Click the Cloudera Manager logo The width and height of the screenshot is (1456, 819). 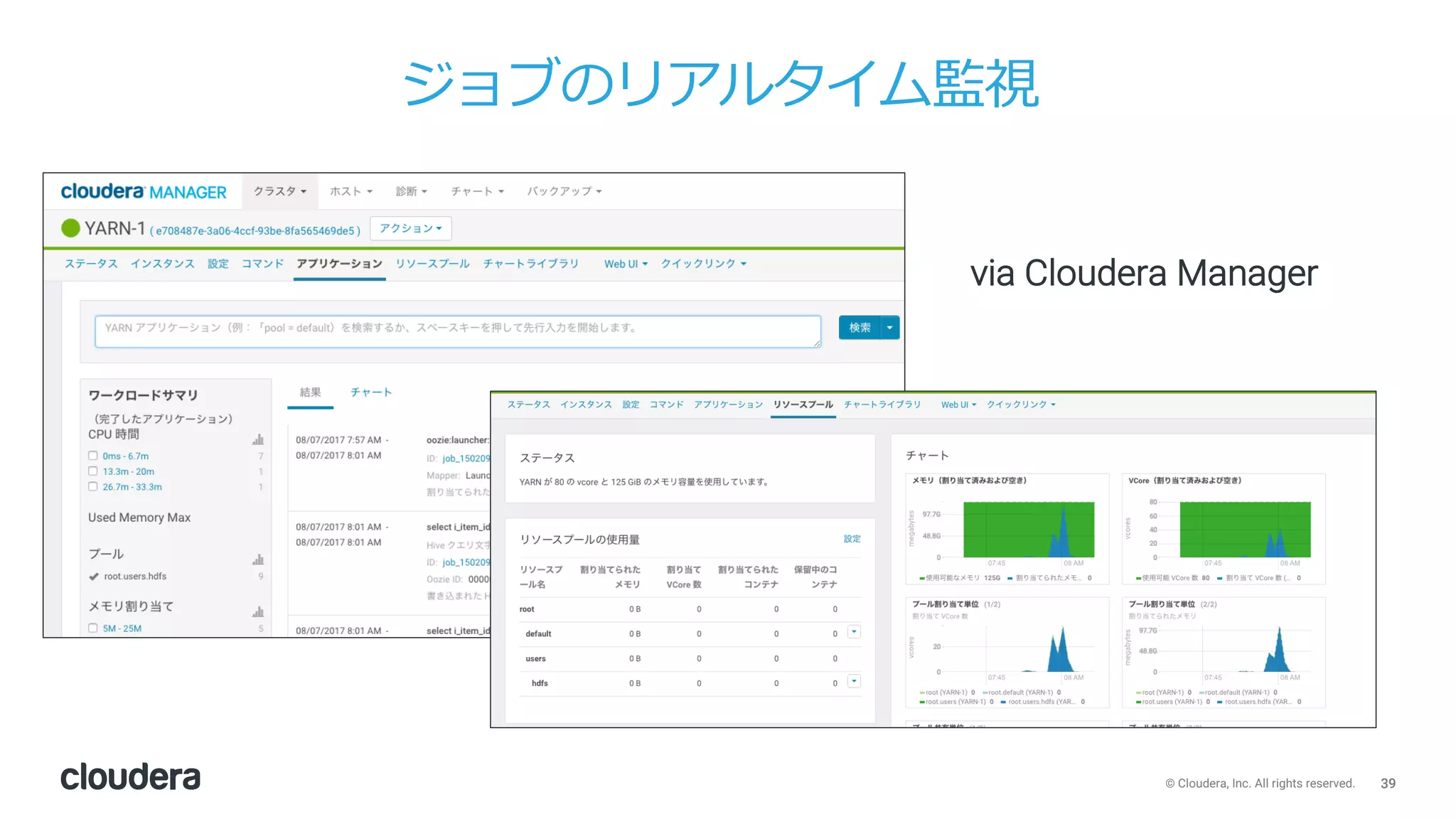coord(144,192)
